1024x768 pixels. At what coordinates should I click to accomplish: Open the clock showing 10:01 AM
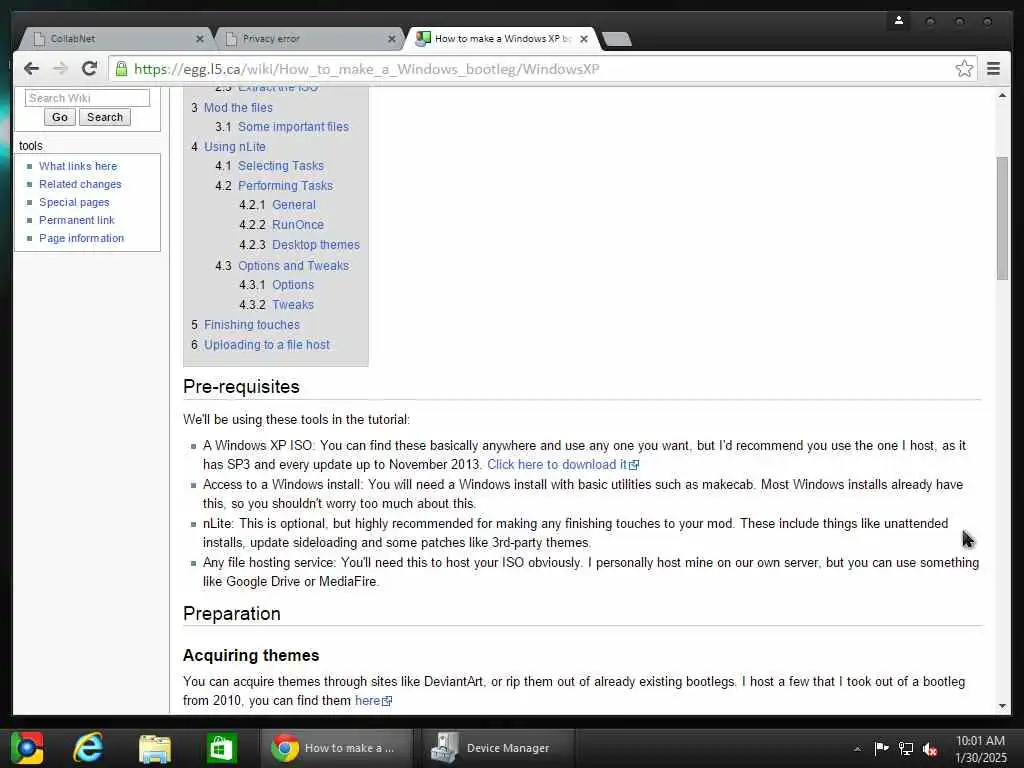point(980,749)
